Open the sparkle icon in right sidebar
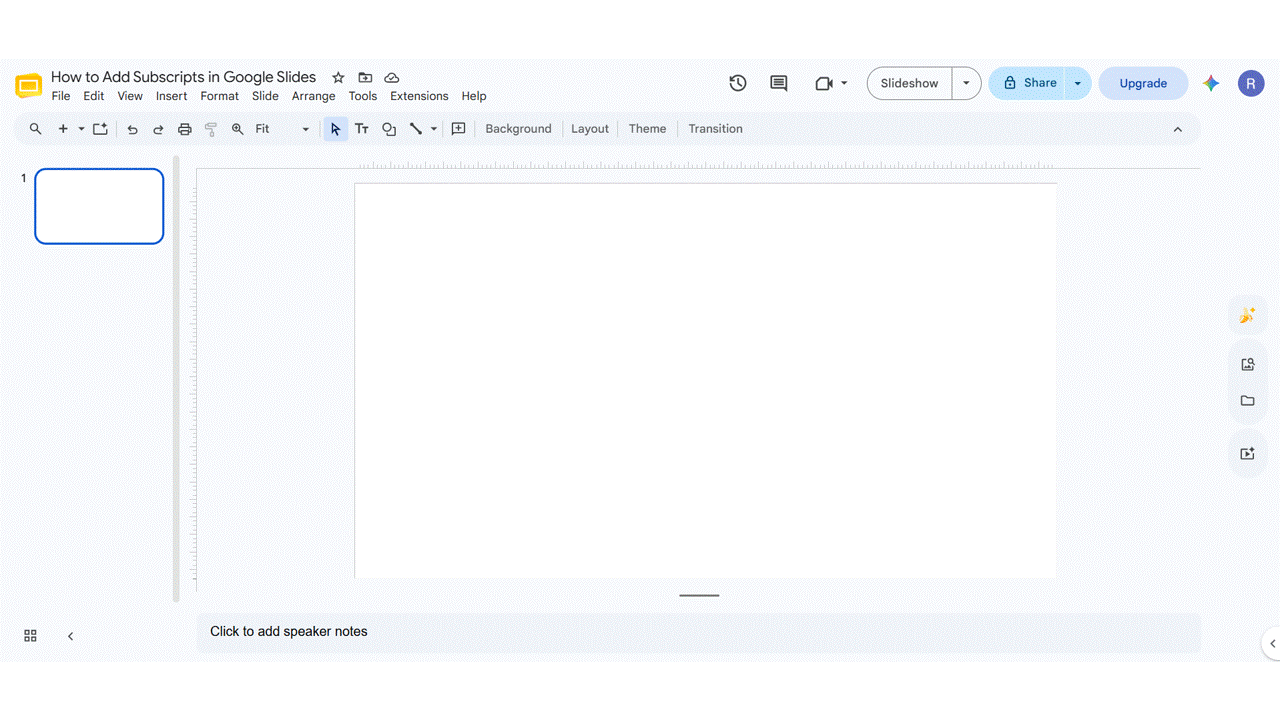Viewport: 1280px width, 720px height. point(1247,316)
